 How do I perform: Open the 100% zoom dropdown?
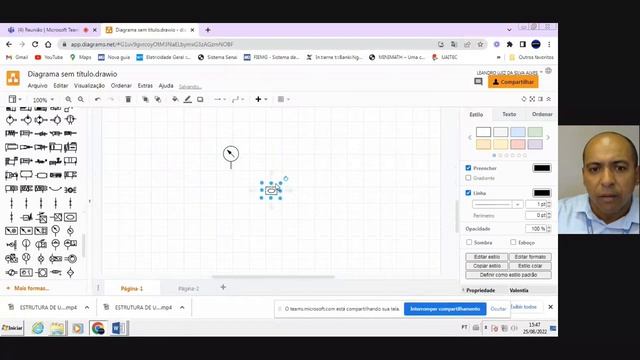43,100
